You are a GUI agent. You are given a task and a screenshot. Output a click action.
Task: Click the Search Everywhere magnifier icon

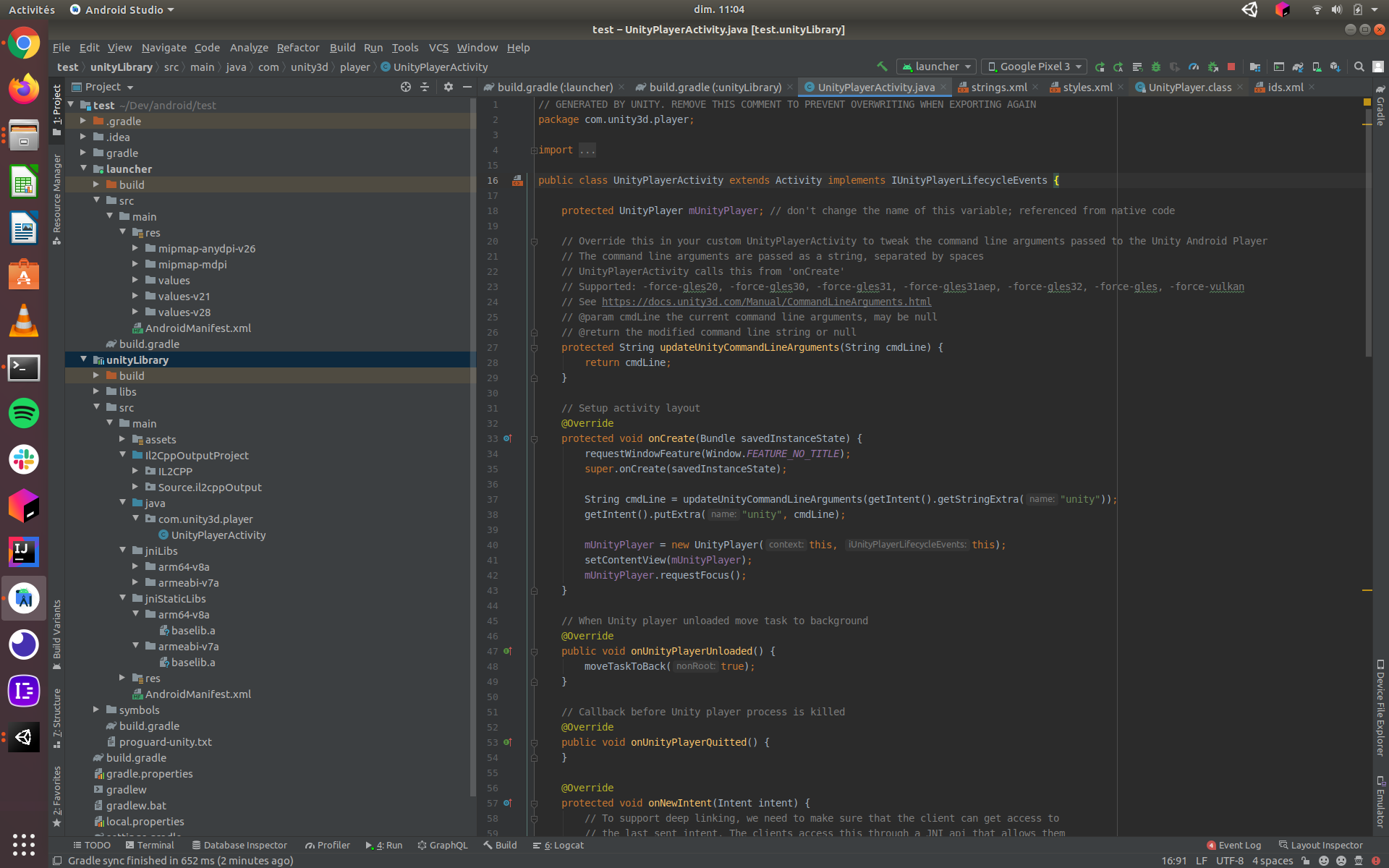coord(1359,67)
